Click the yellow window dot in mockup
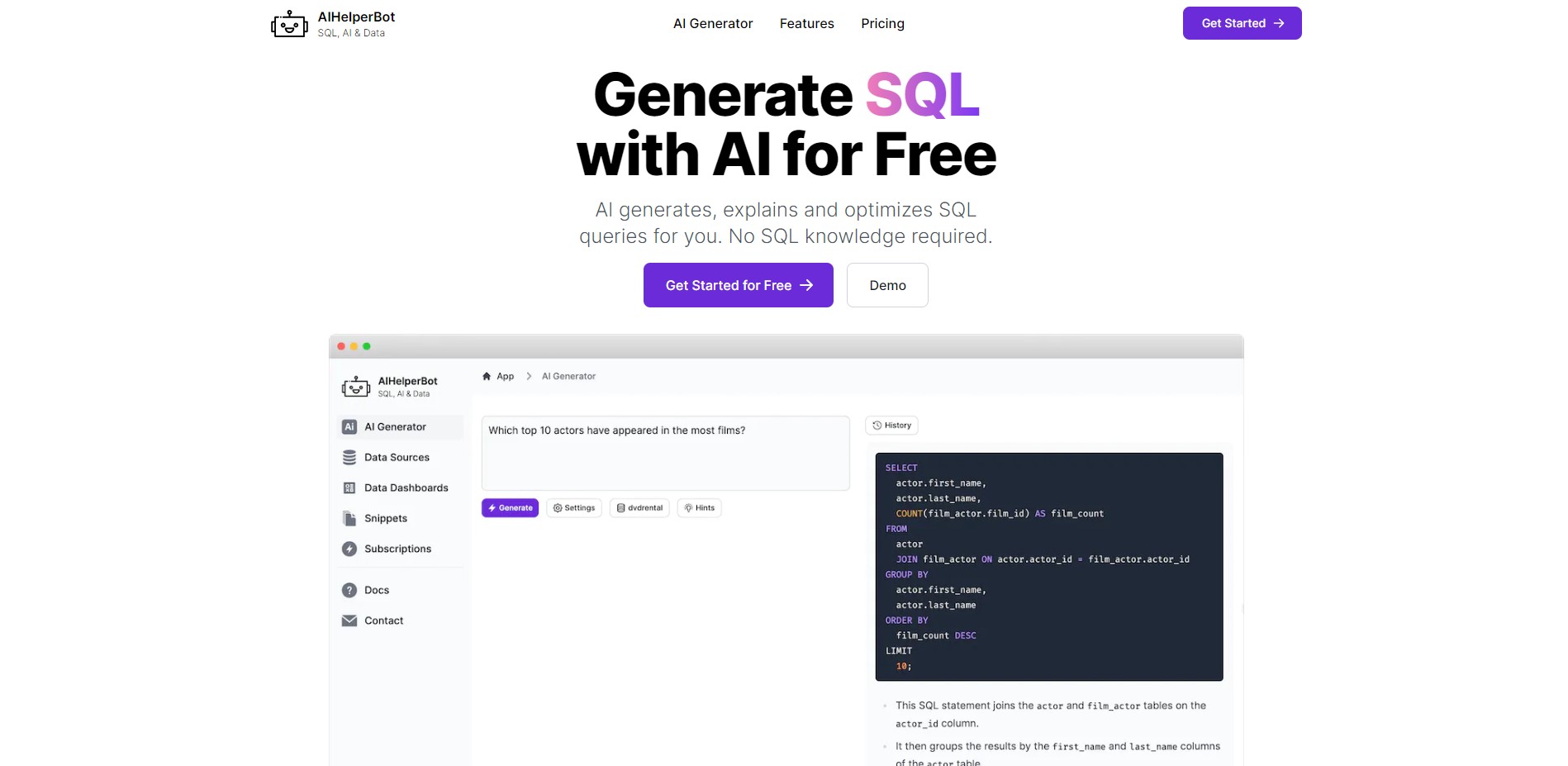 (x=354, y=346)
